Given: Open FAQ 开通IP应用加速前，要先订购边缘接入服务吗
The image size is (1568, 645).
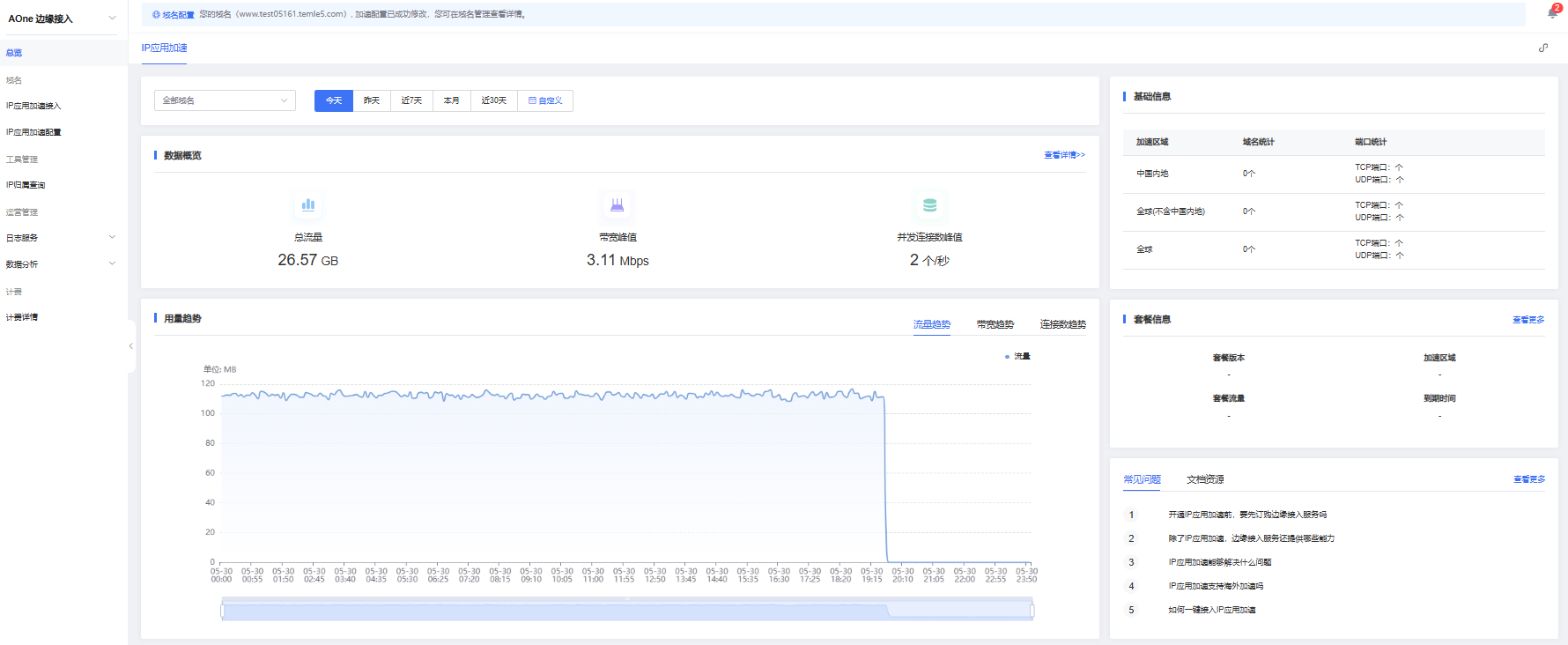Looking at the screenshot, I should [x=1247, y=515].
